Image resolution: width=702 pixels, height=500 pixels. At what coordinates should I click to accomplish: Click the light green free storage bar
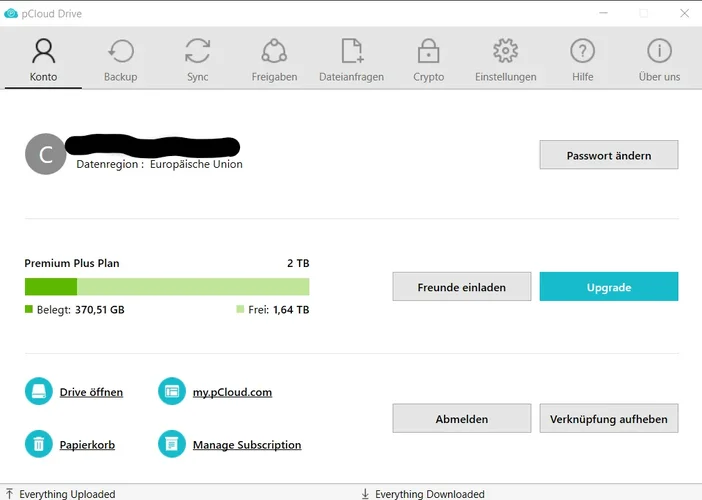tap(193, 286)
